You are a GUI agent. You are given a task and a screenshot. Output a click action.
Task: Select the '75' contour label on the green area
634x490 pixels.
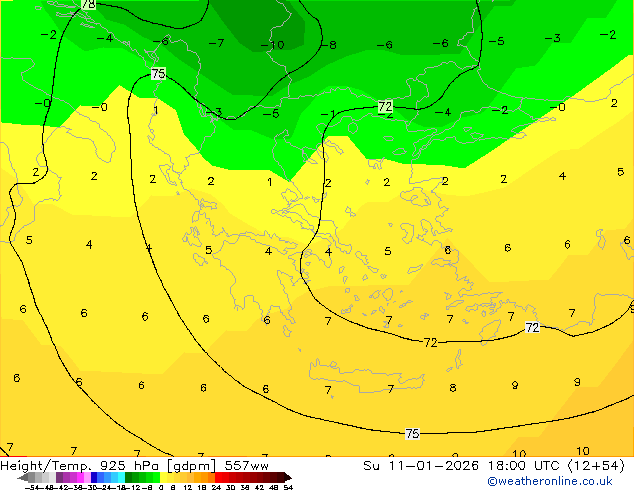(x=158, y=74)
